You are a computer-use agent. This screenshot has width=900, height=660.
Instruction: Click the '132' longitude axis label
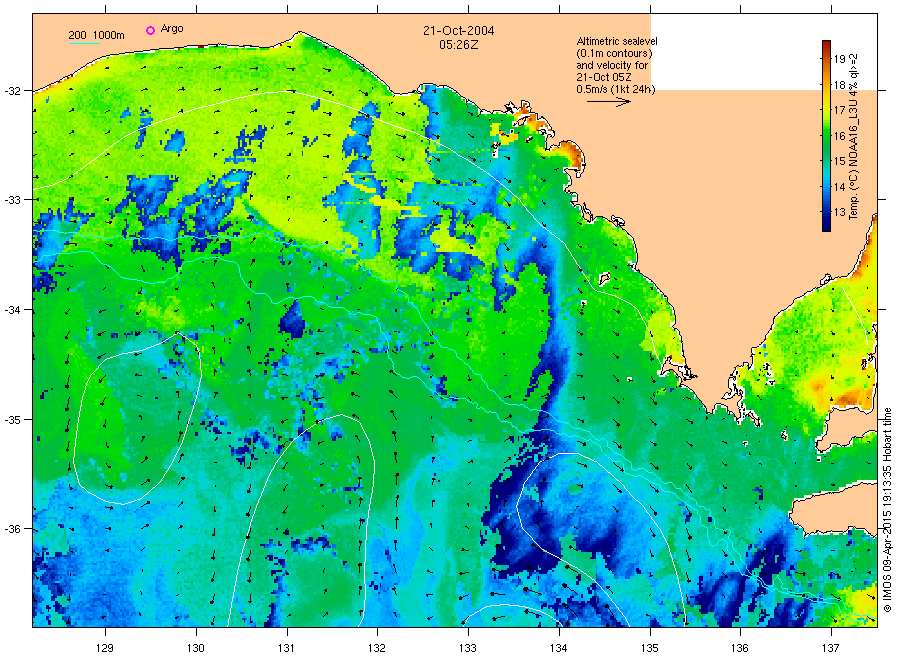[x=377, y=649]
